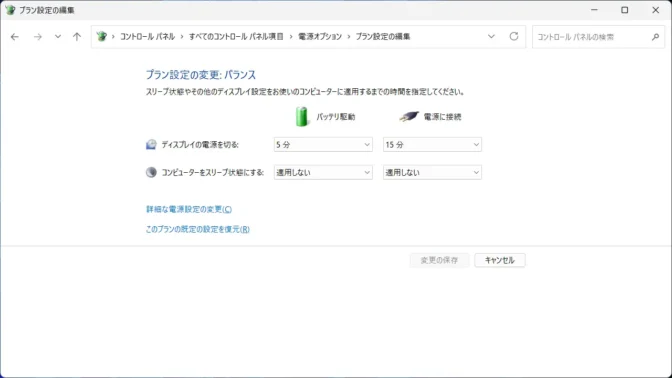Screen dimensions: 672x378
Task: Click the 変更の保存 button
Action: [x=439, y=260]
